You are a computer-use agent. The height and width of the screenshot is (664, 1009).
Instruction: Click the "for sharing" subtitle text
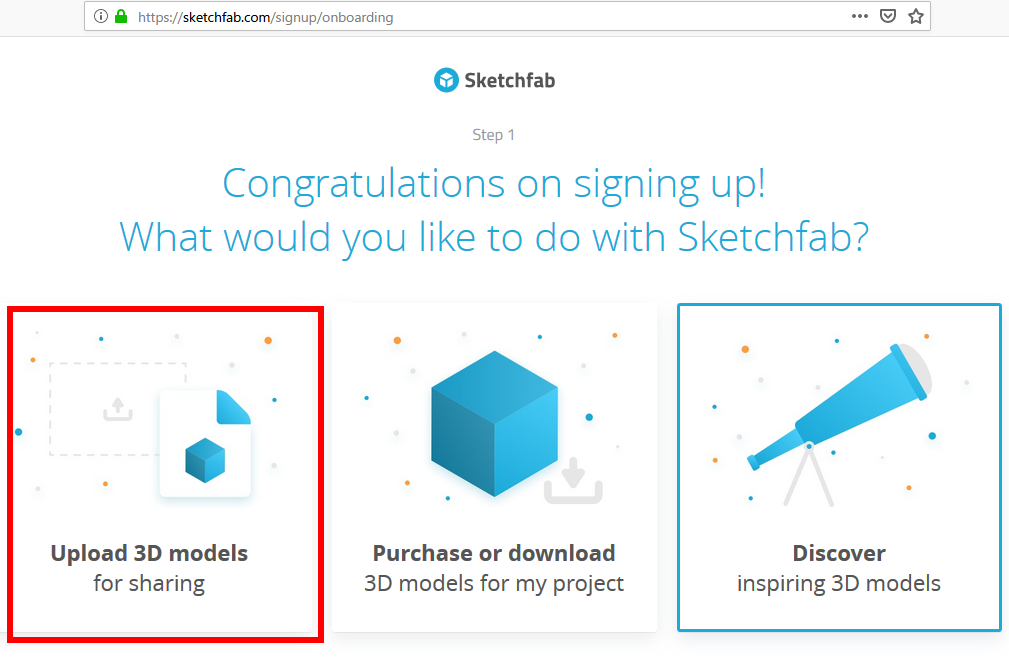(149, 584)
